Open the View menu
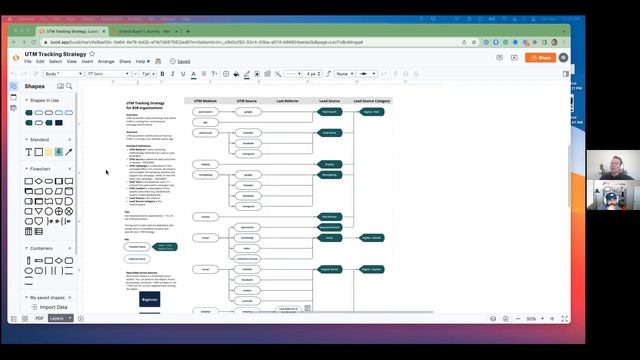This screenshot has width=640, height=360. (72, 62)
